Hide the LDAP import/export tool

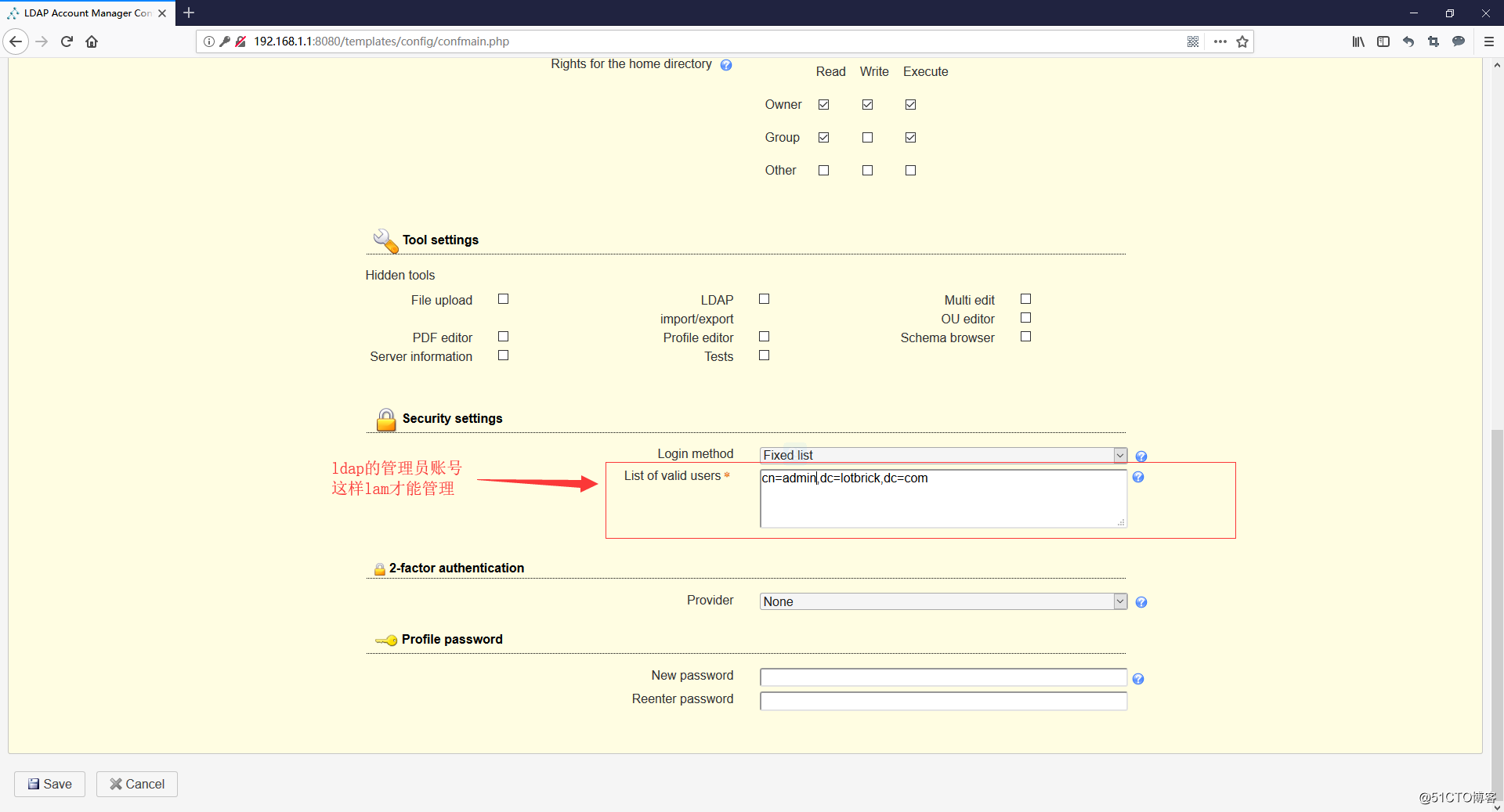[x=765, y=299]
